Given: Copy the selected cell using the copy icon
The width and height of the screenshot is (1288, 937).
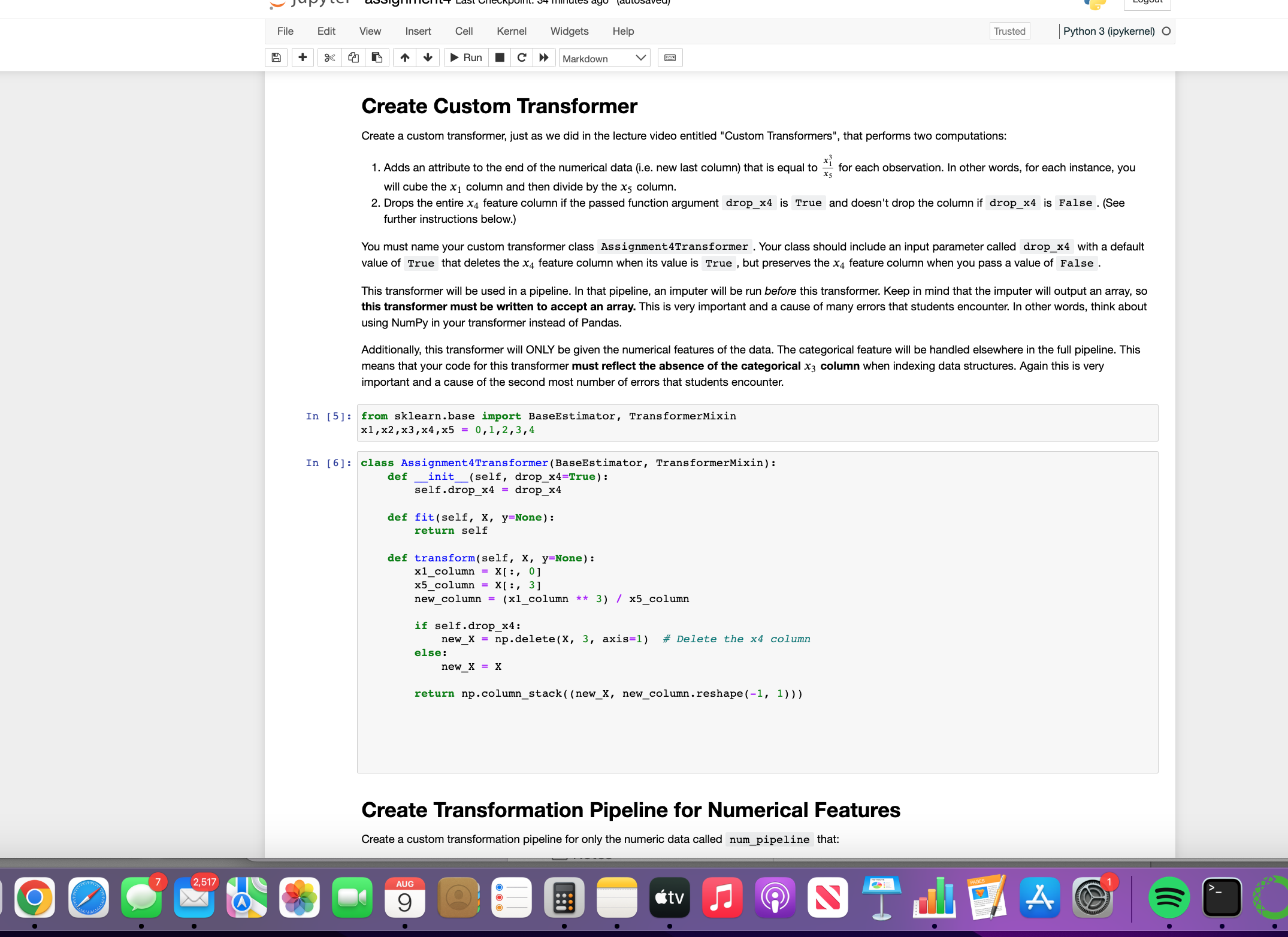Looking at the screenshot, I should (353, 58).
